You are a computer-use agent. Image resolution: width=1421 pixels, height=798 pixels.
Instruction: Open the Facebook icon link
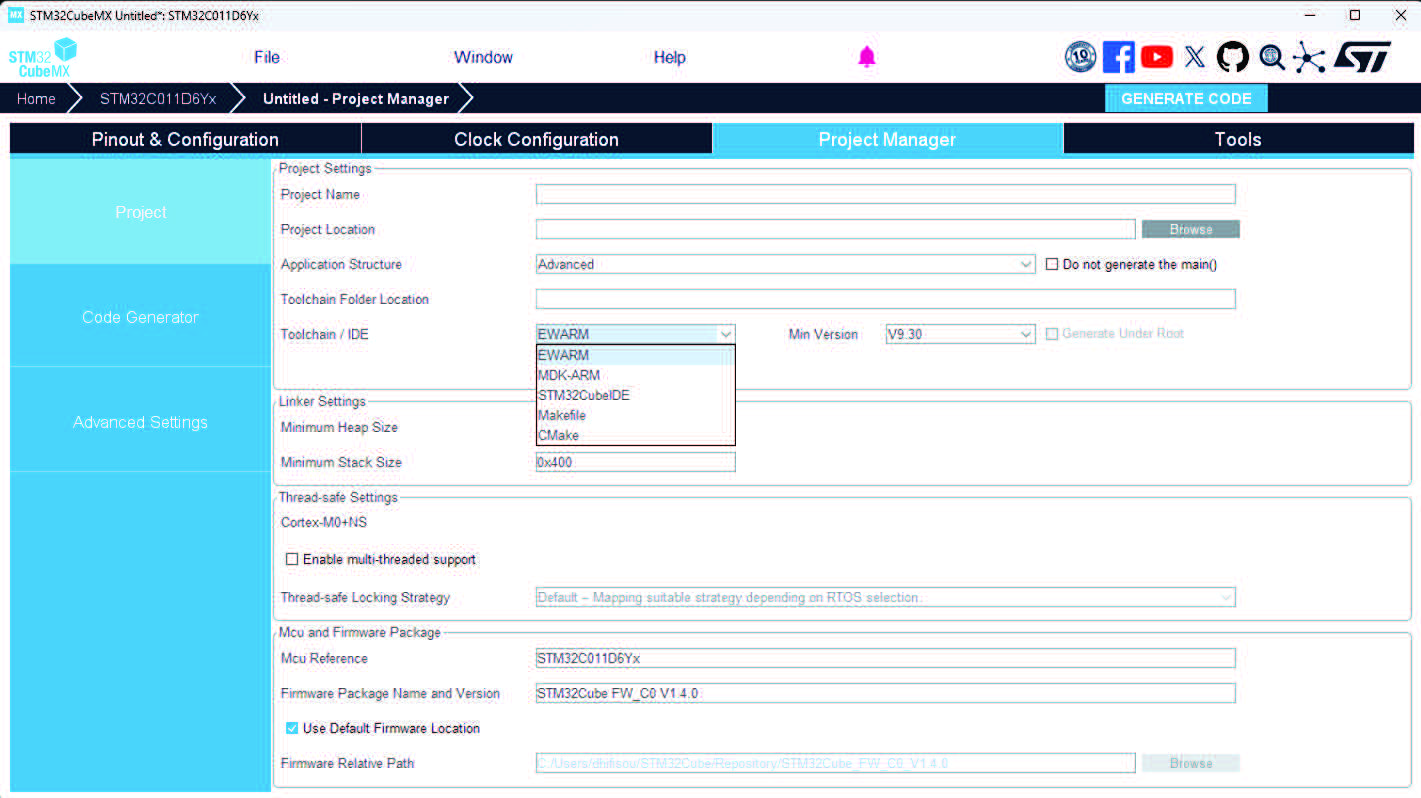coord(1119,57)
